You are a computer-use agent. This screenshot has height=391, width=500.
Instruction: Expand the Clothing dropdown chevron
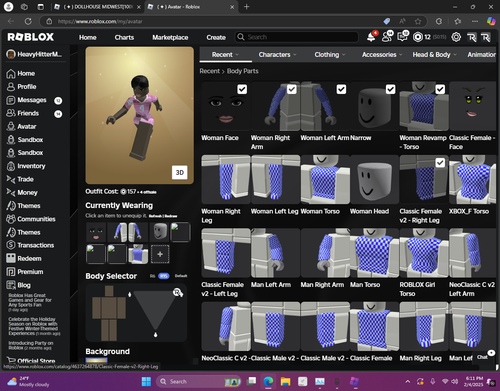[344, 55]
